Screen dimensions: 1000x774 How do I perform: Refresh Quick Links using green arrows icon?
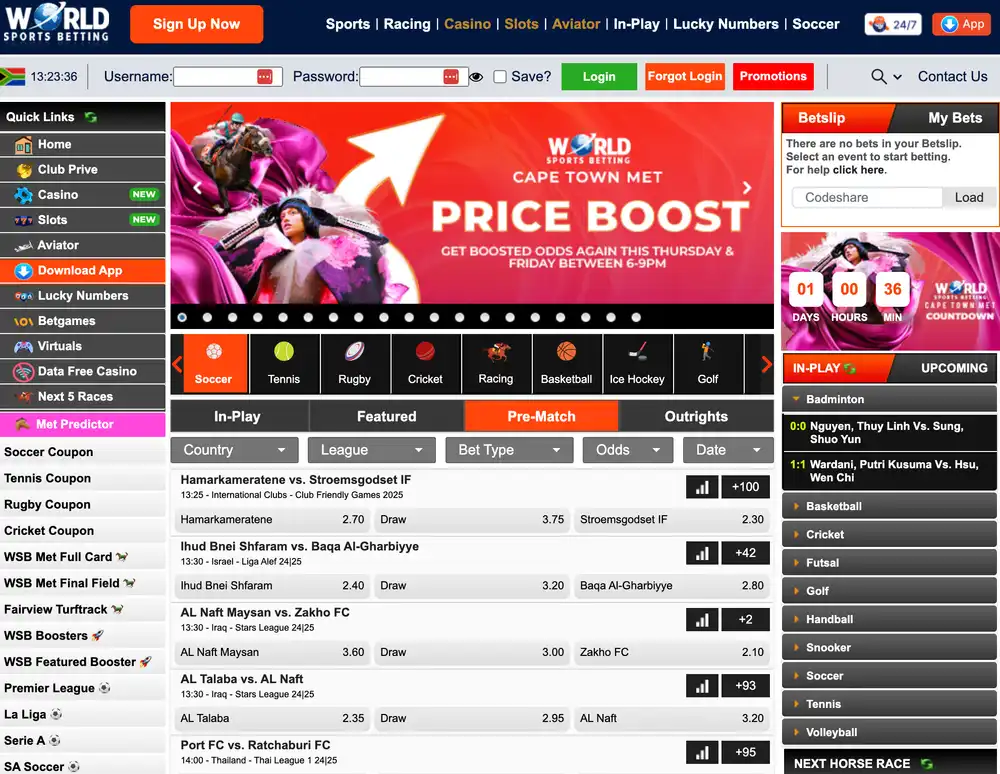click(x=91, y=117)
